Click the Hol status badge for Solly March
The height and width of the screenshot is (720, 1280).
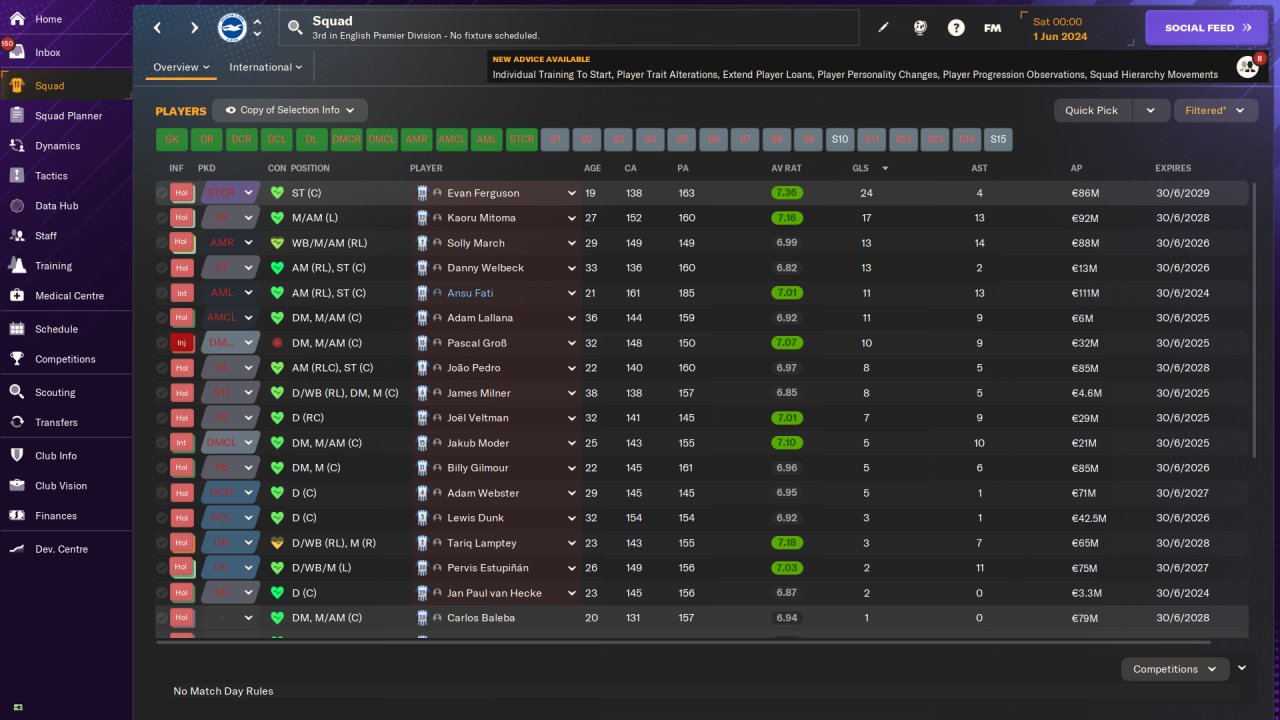[x=181, y=243]
